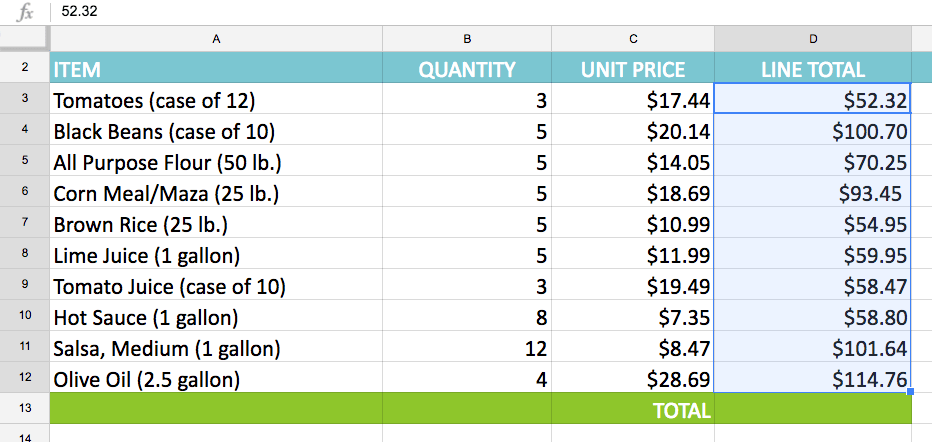The image size is (932, 442).
Task: Select row 3 header
Action: (x=24, y=100)
